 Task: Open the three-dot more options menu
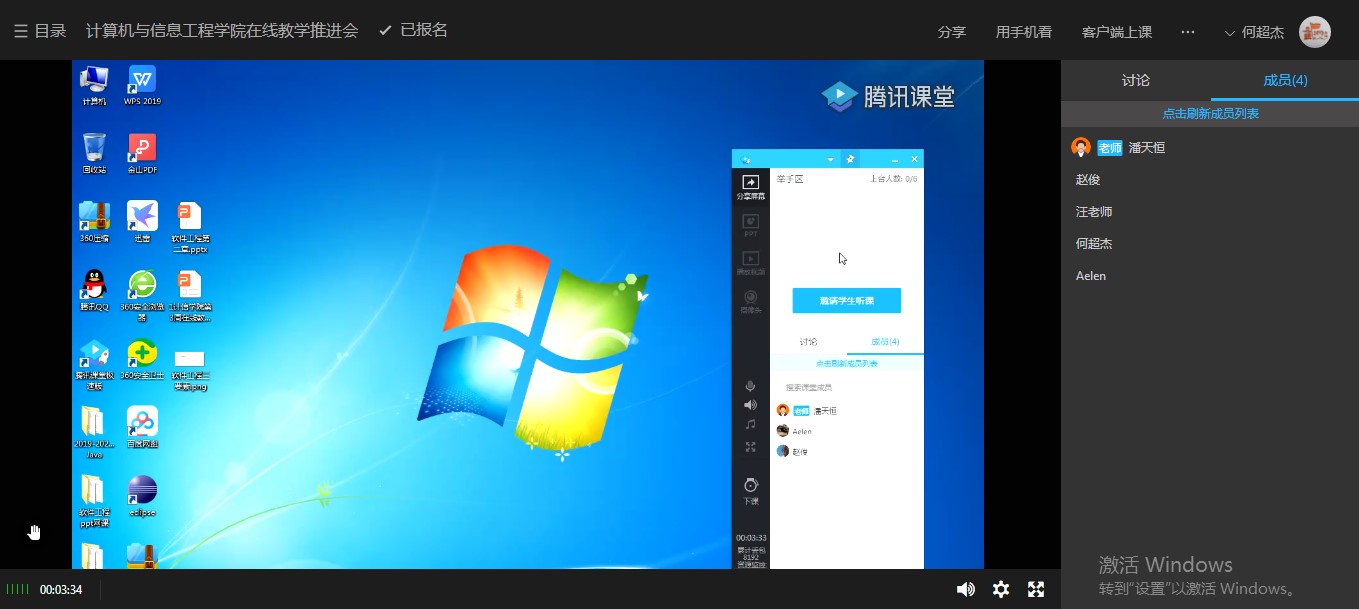pyautogui.click(x=1188, y=32)
